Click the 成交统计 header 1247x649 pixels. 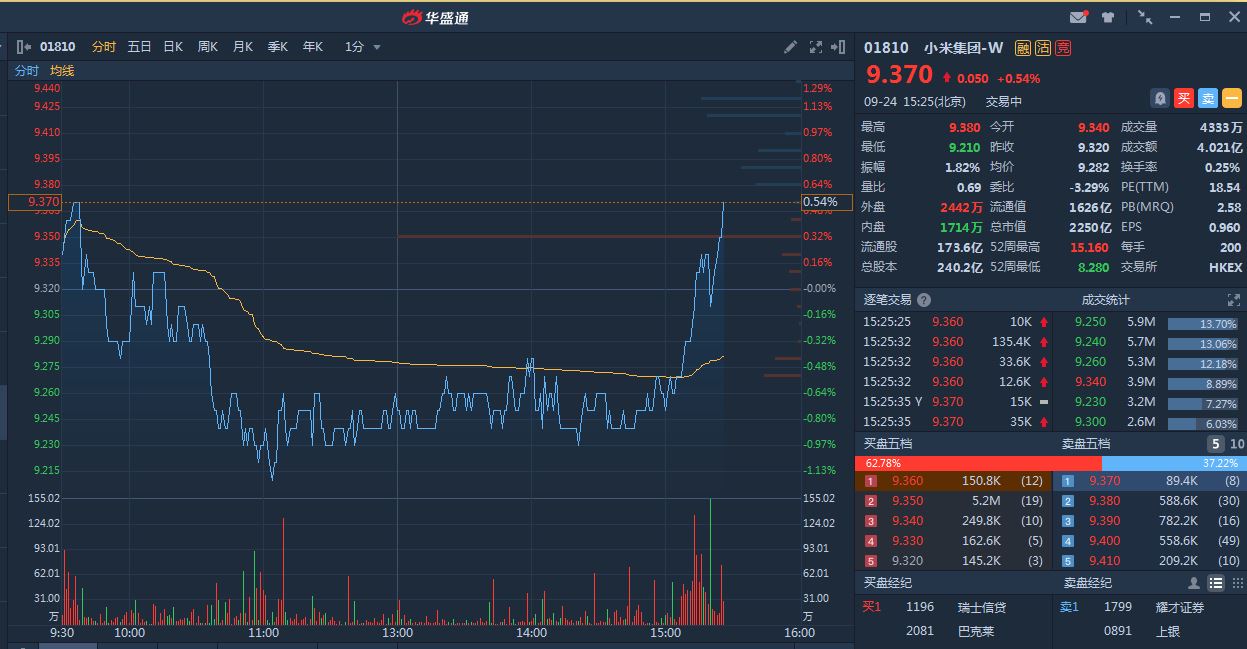pos(1106,300)
